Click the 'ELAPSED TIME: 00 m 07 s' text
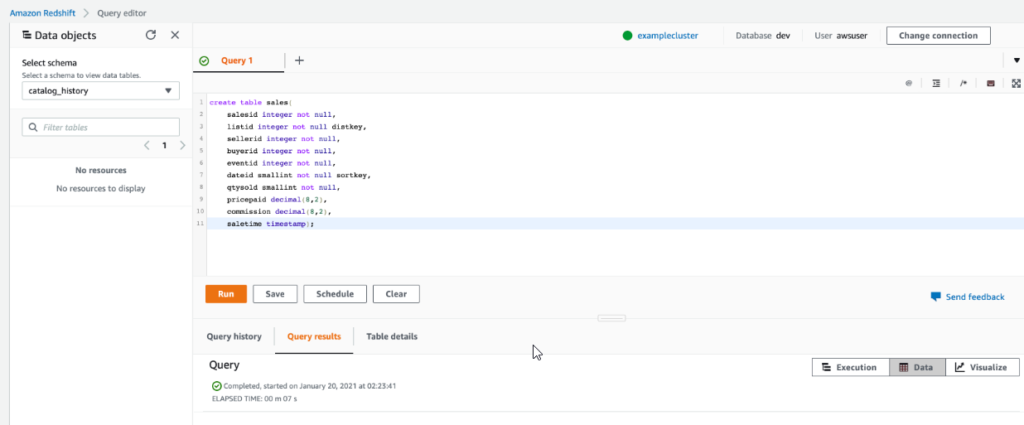This screenshot has width=1024, height=425. (x=255, y=398)
